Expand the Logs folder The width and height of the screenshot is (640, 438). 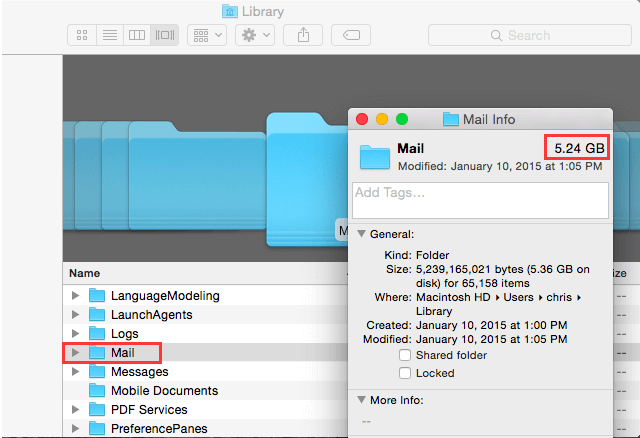coord(75,333)
